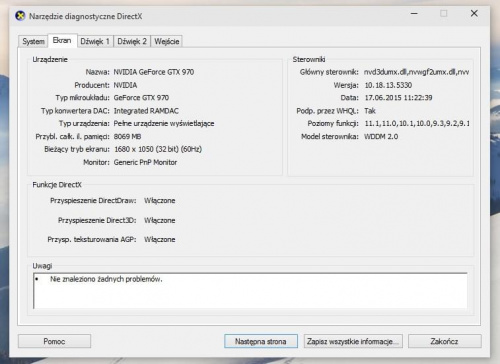Open the Dźwięk 1 tab
This screenshot has width=500, height=364.
pos(95,41)
